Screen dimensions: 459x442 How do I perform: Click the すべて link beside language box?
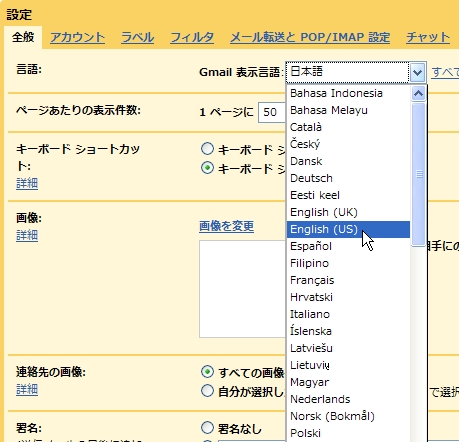[x=445, y=72]
